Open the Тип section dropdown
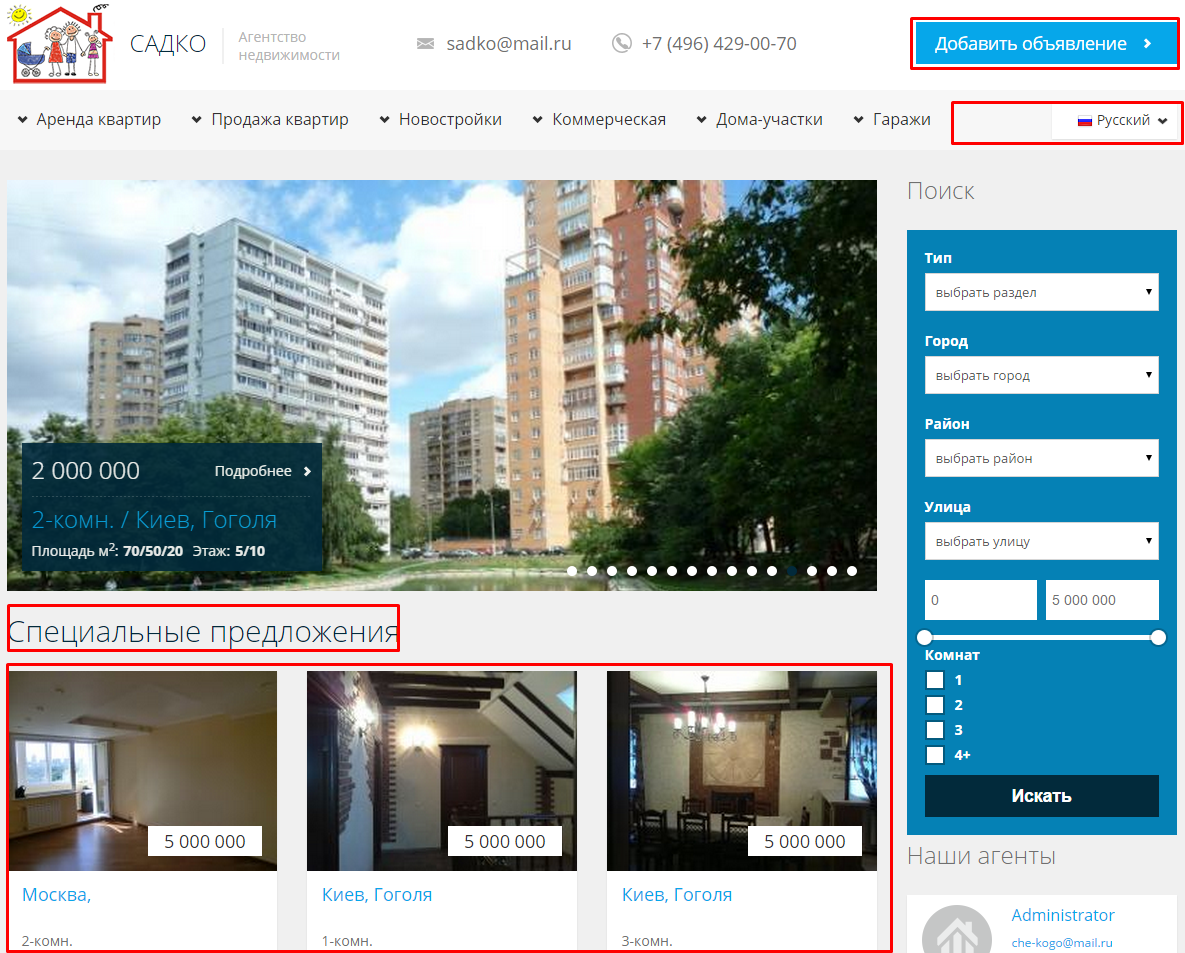The width and height of the screenshot is (1185, 953). 1041,292
